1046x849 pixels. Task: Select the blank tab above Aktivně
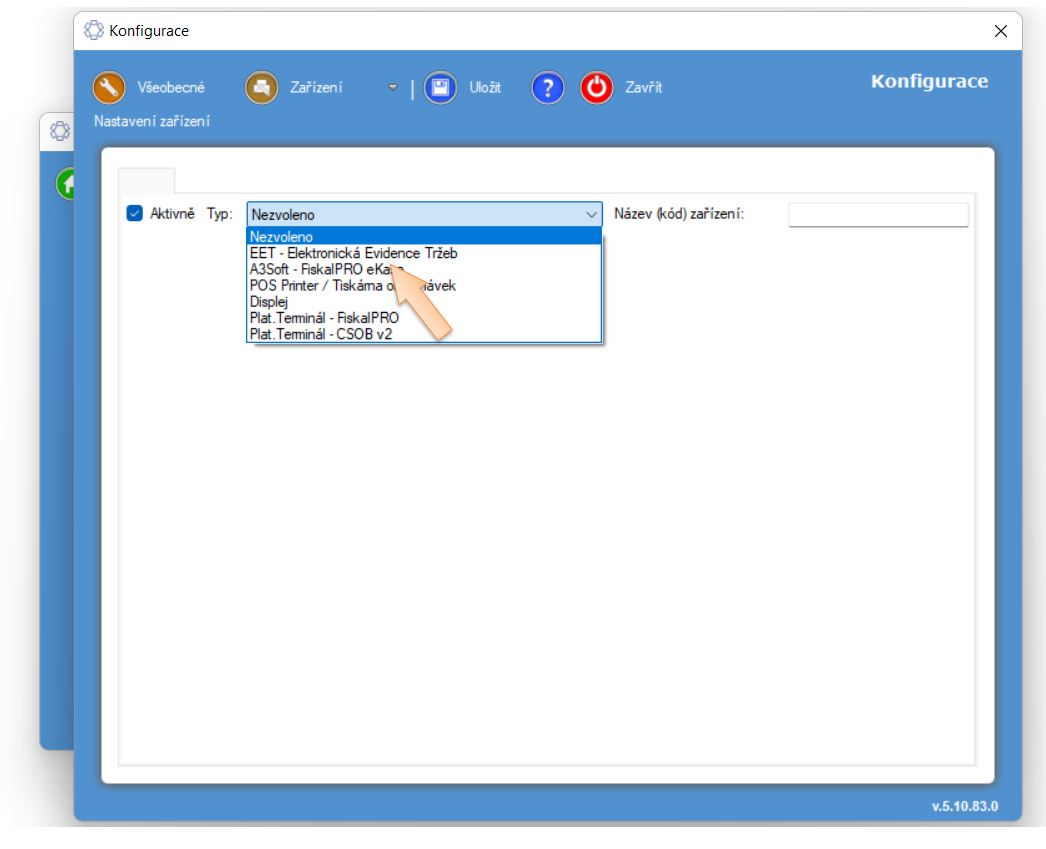tap(146, 180)
